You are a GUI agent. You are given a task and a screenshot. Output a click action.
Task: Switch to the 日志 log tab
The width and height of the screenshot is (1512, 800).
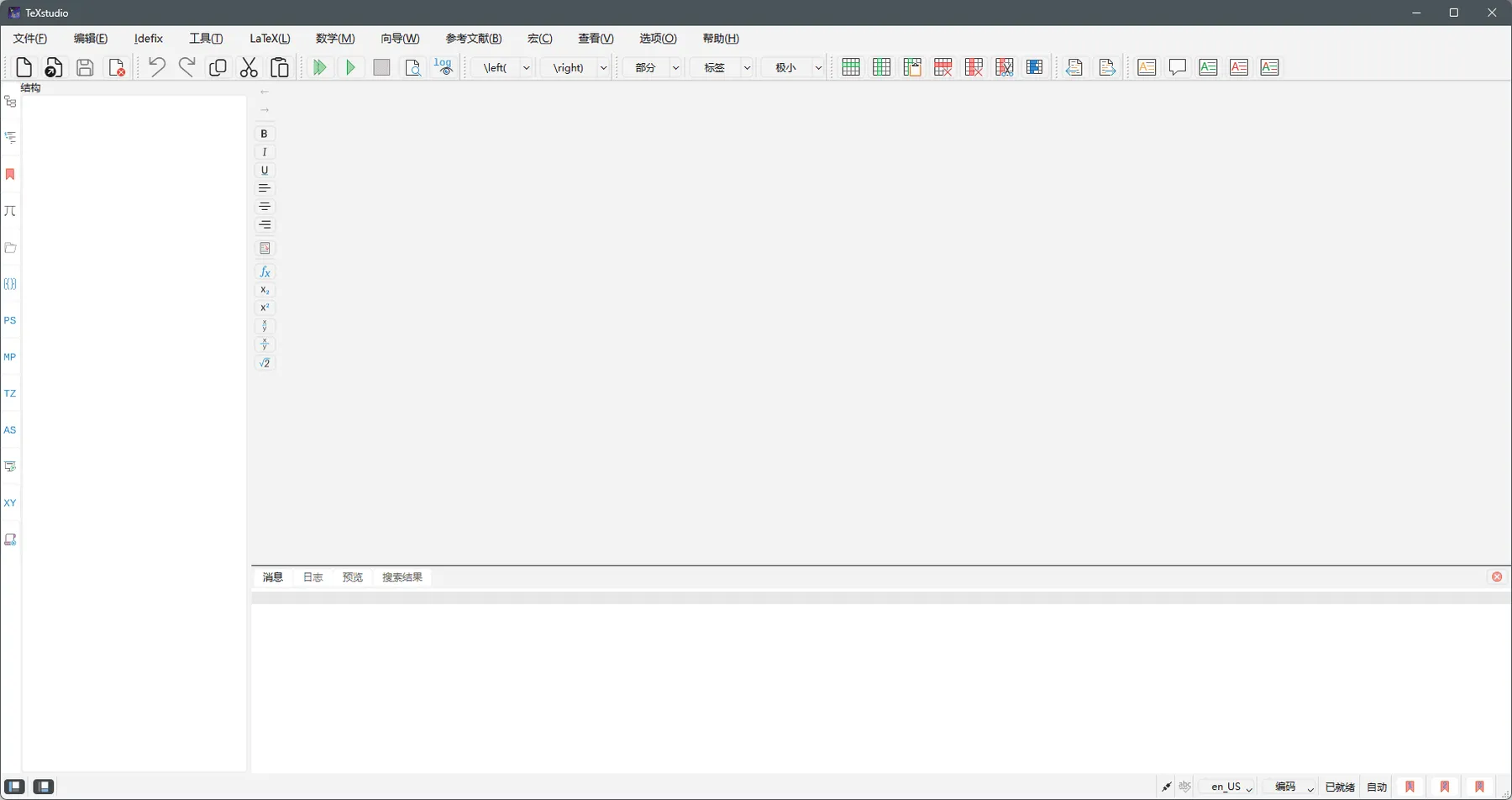point(312,577)
